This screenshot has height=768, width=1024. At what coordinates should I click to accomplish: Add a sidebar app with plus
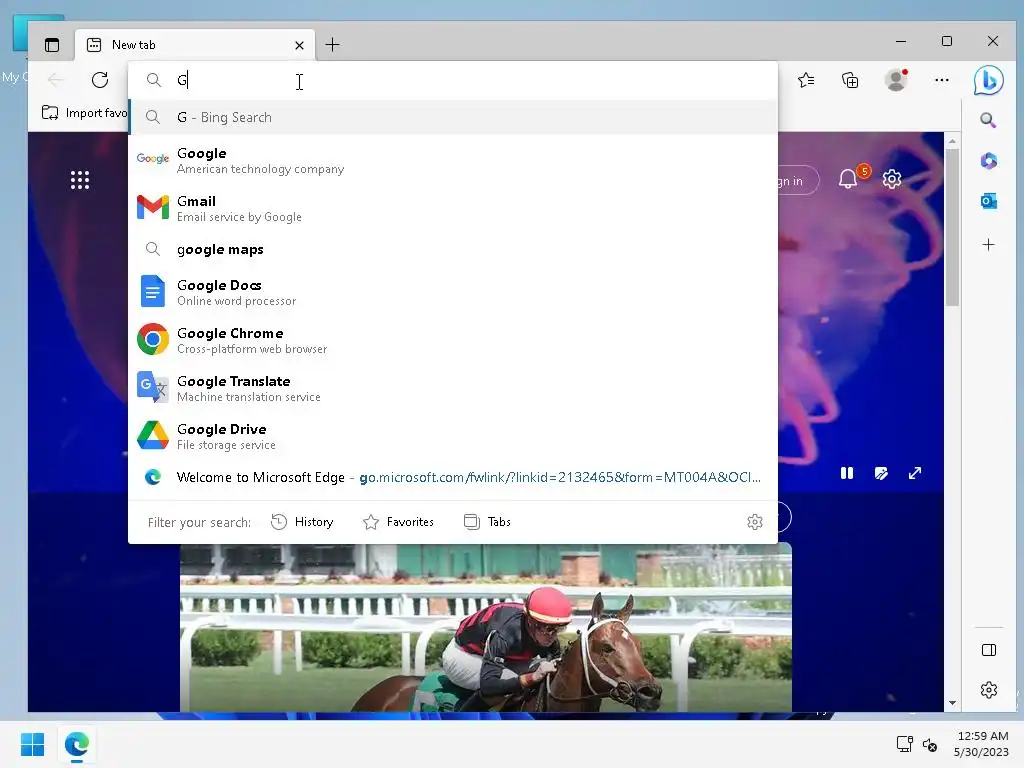[989, 245]
